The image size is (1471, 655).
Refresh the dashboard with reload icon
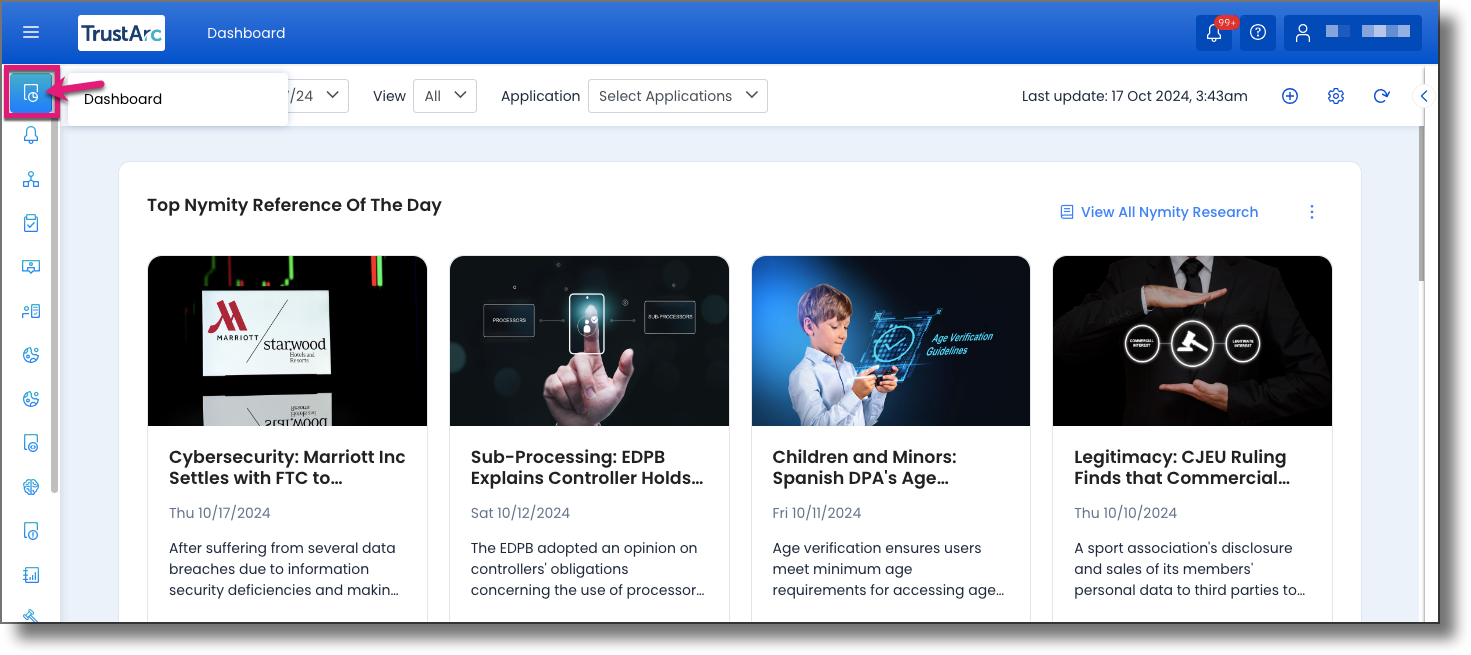click(1382, 96)
